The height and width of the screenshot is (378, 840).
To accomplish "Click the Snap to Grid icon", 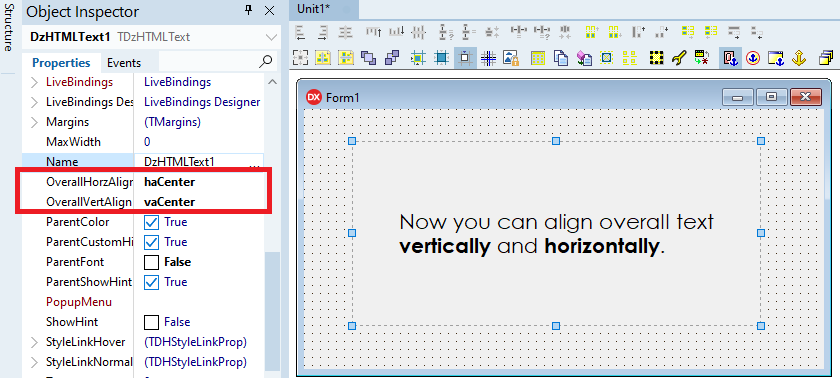I will pyautogui.click(x=488, y=58).
